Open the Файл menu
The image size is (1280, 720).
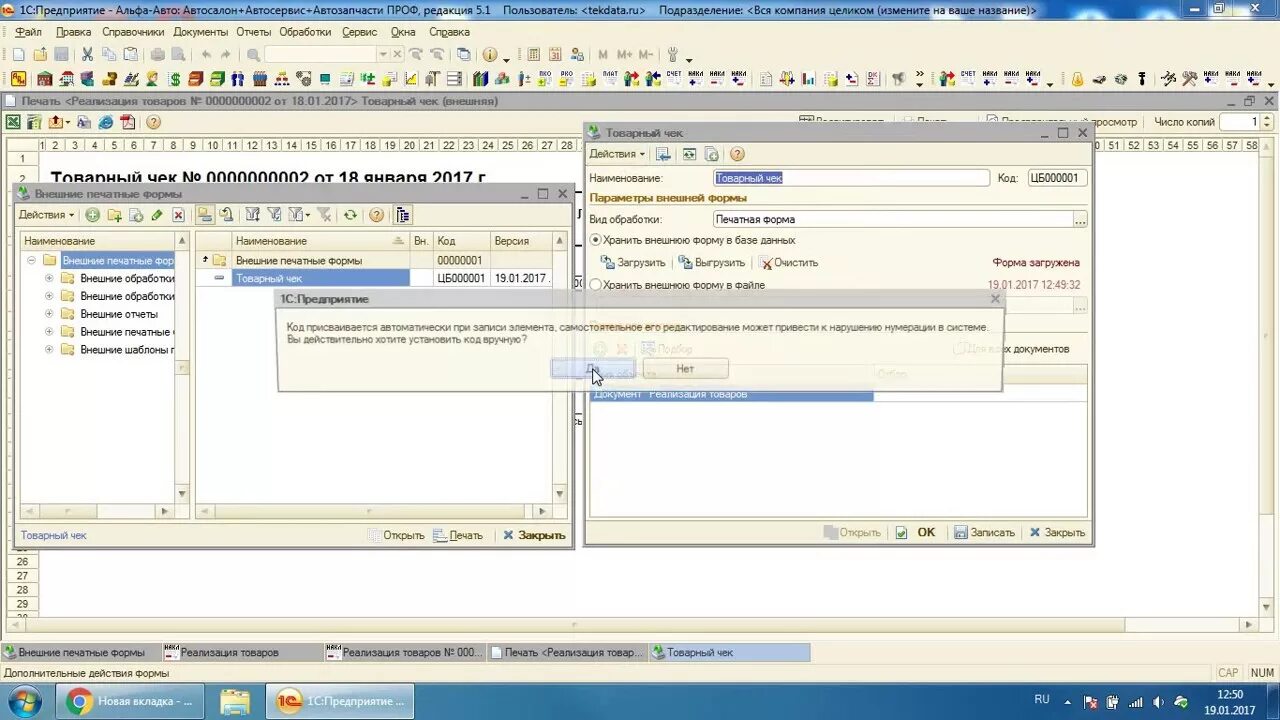coord(28,32)
